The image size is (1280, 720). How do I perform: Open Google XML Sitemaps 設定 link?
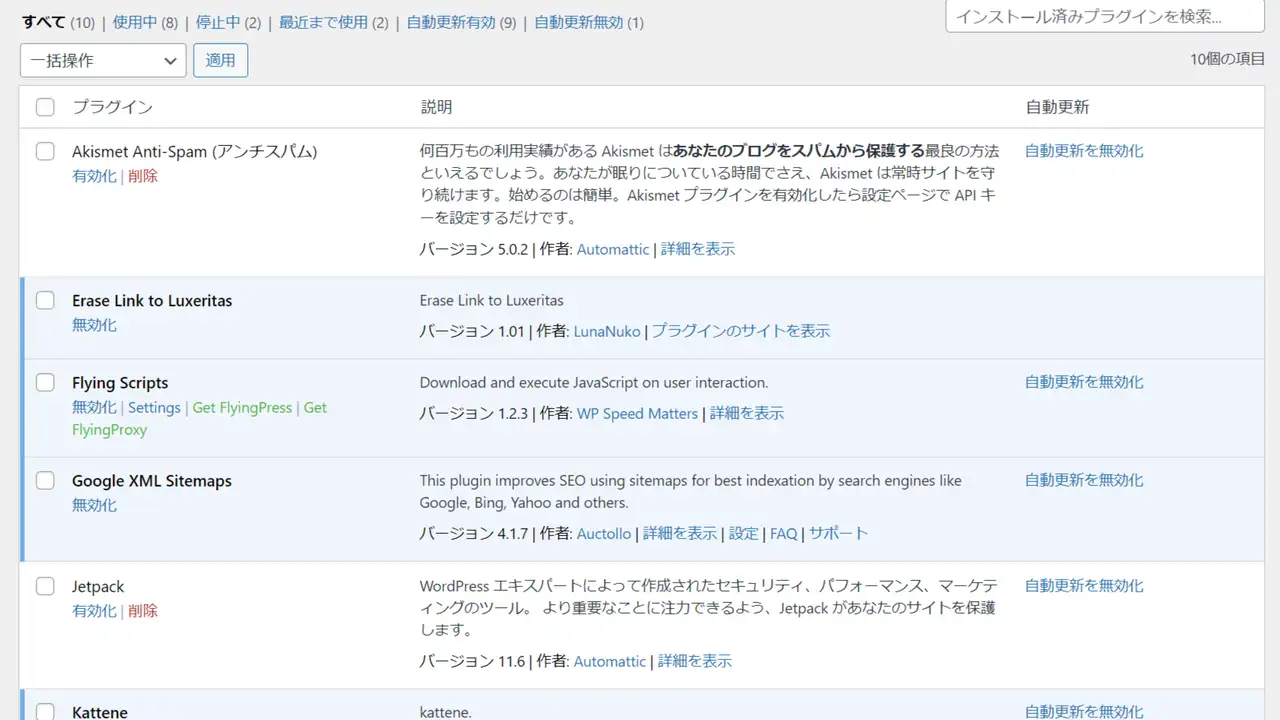744,534
